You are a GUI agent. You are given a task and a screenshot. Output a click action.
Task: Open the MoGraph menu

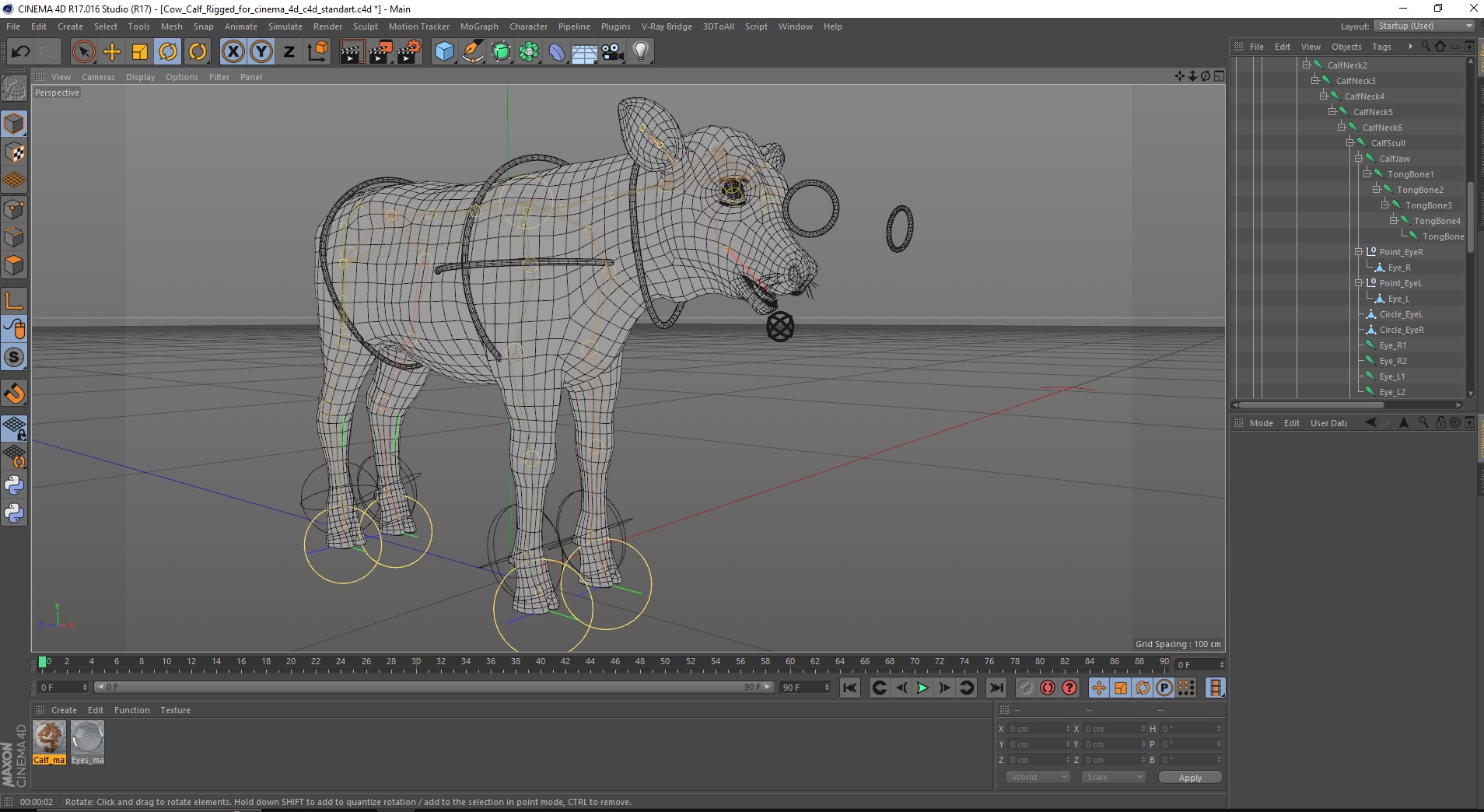pos(479,26)
